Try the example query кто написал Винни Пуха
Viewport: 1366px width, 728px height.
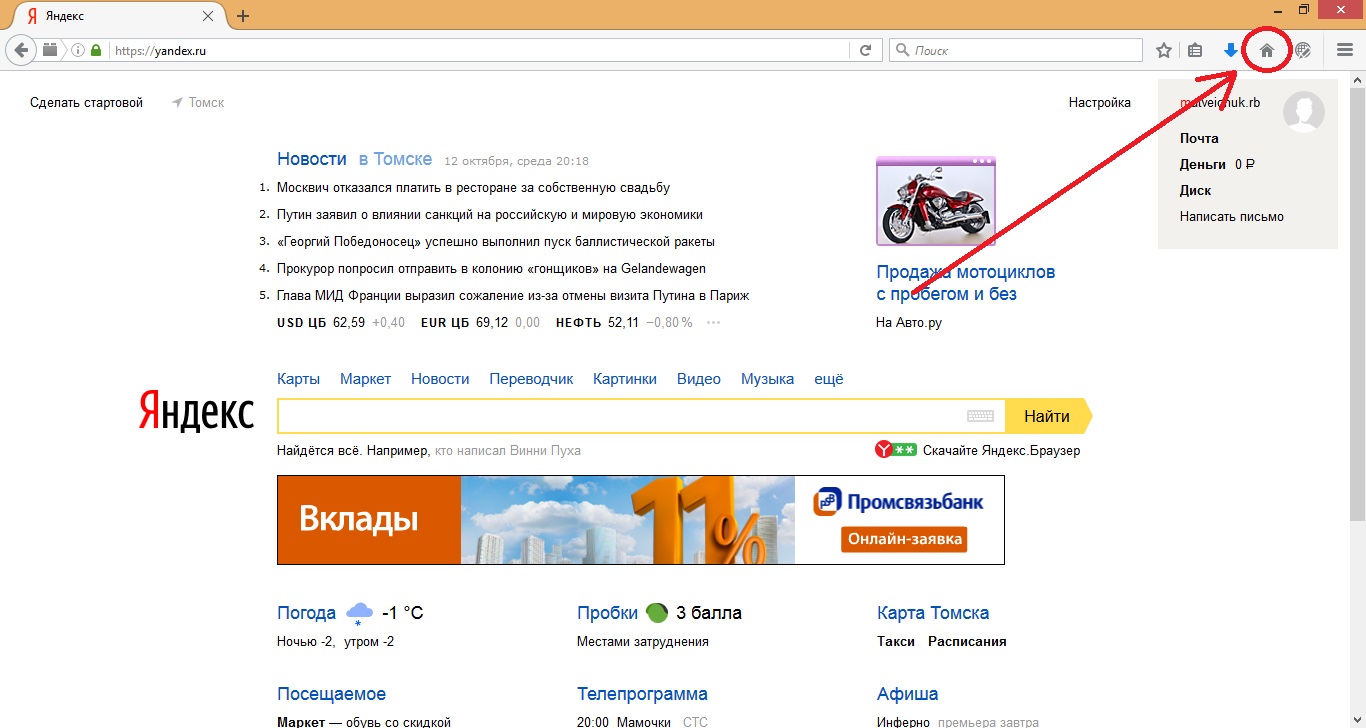click(x=506, y=451)
